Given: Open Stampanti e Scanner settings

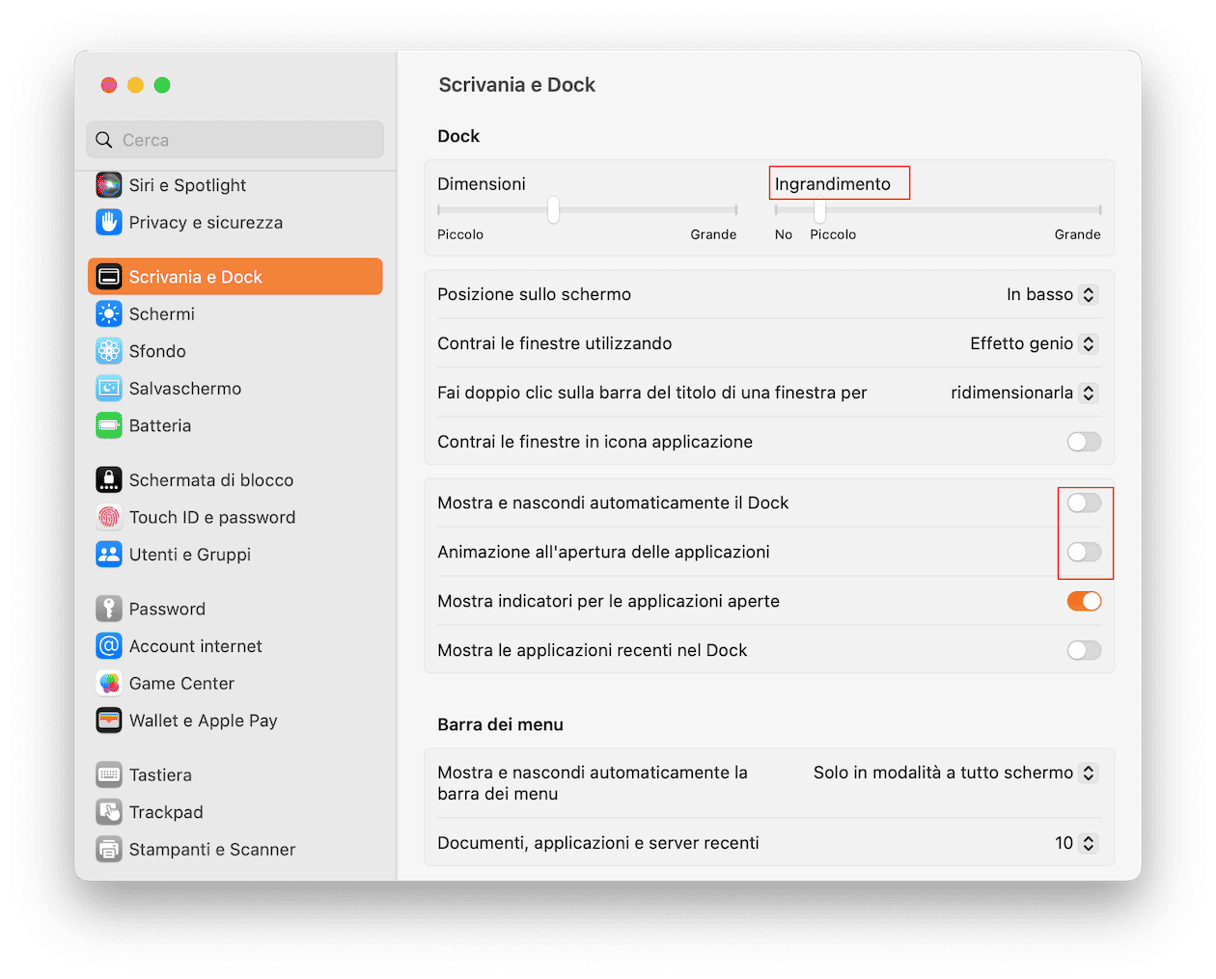Looking at the screenshot, I should point(211,849).
